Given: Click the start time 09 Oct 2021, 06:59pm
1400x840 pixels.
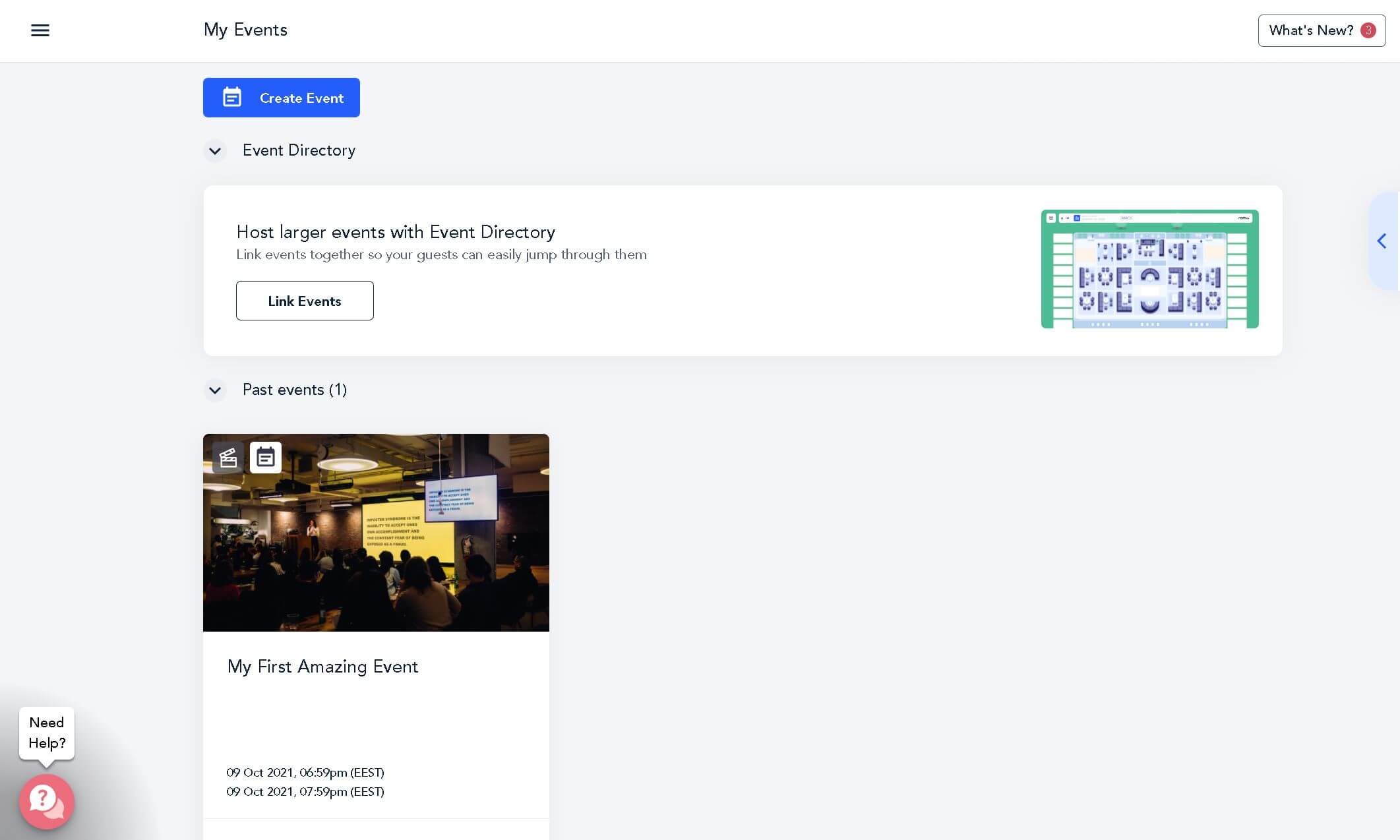Looking at the screenshot, I should 305,772.
